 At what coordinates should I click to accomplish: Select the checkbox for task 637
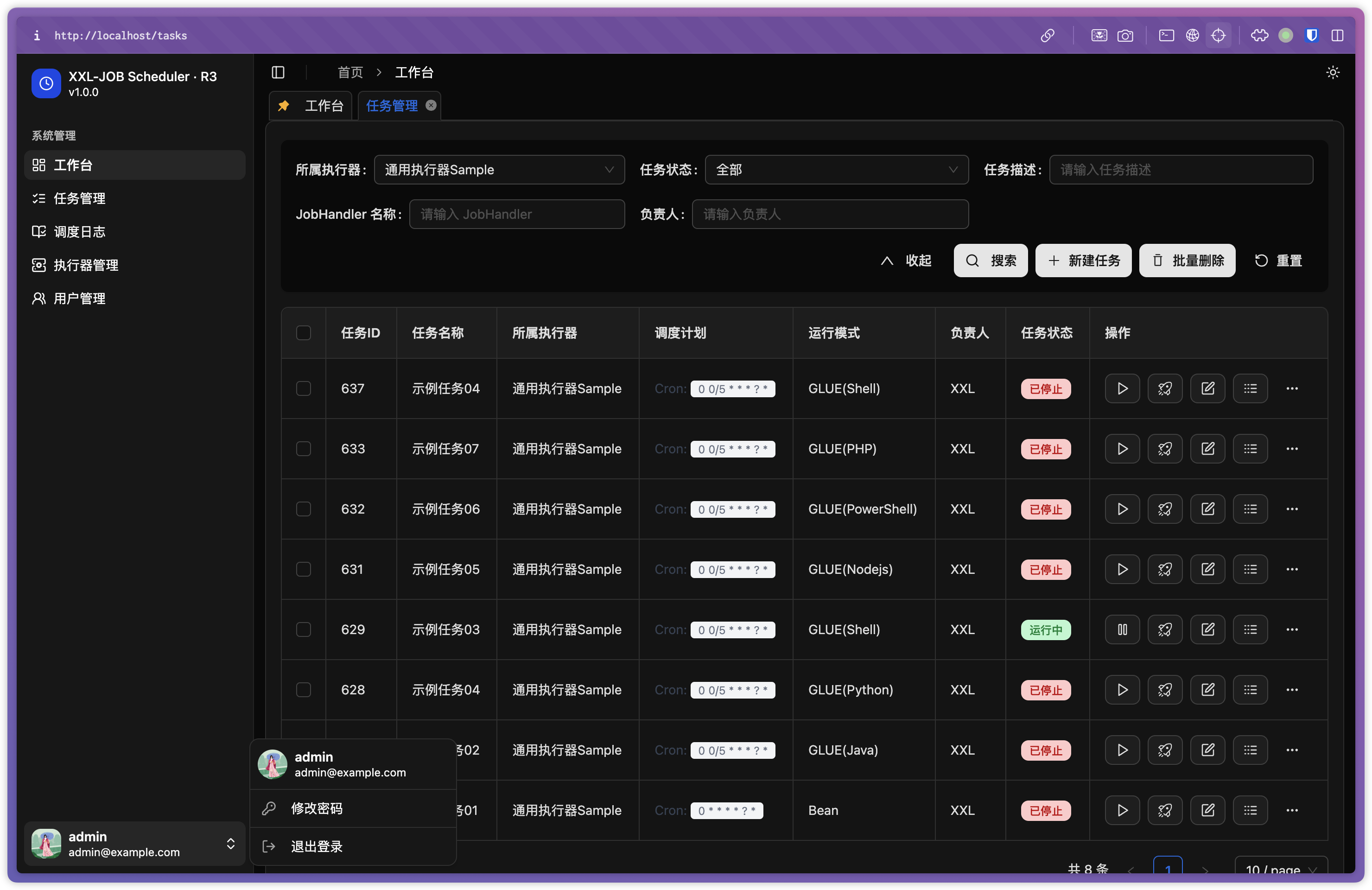click(x=304, y=388)
